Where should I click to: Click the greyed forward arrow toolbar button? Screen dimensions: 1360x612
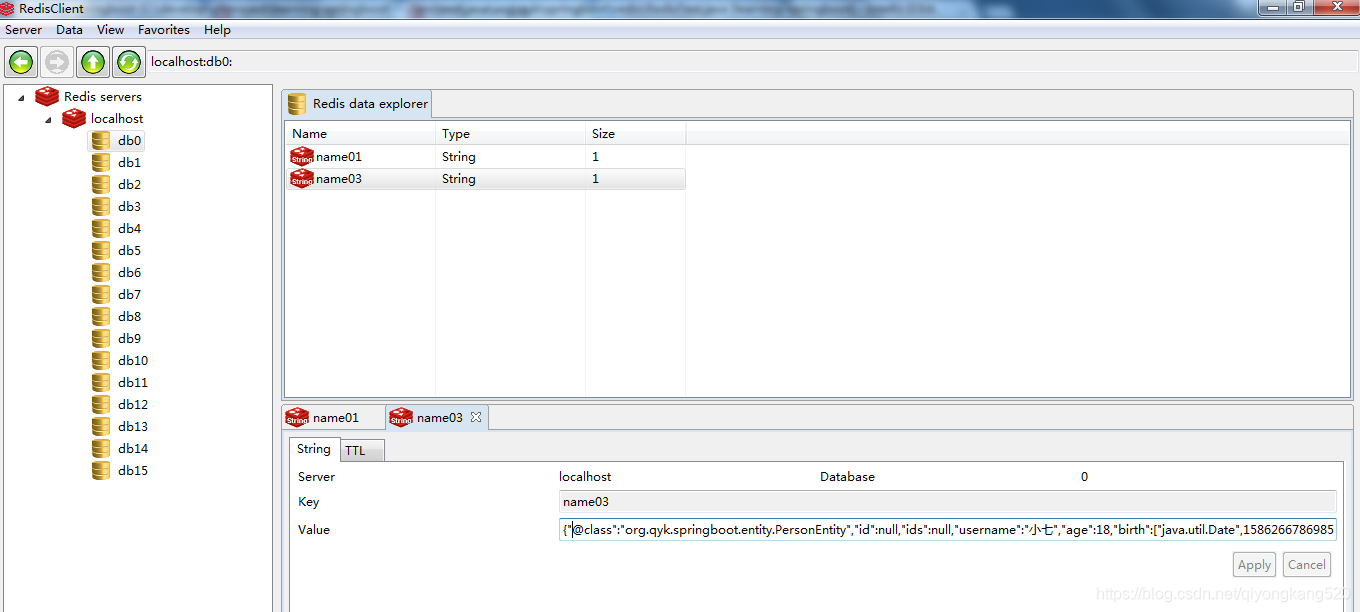57,62
